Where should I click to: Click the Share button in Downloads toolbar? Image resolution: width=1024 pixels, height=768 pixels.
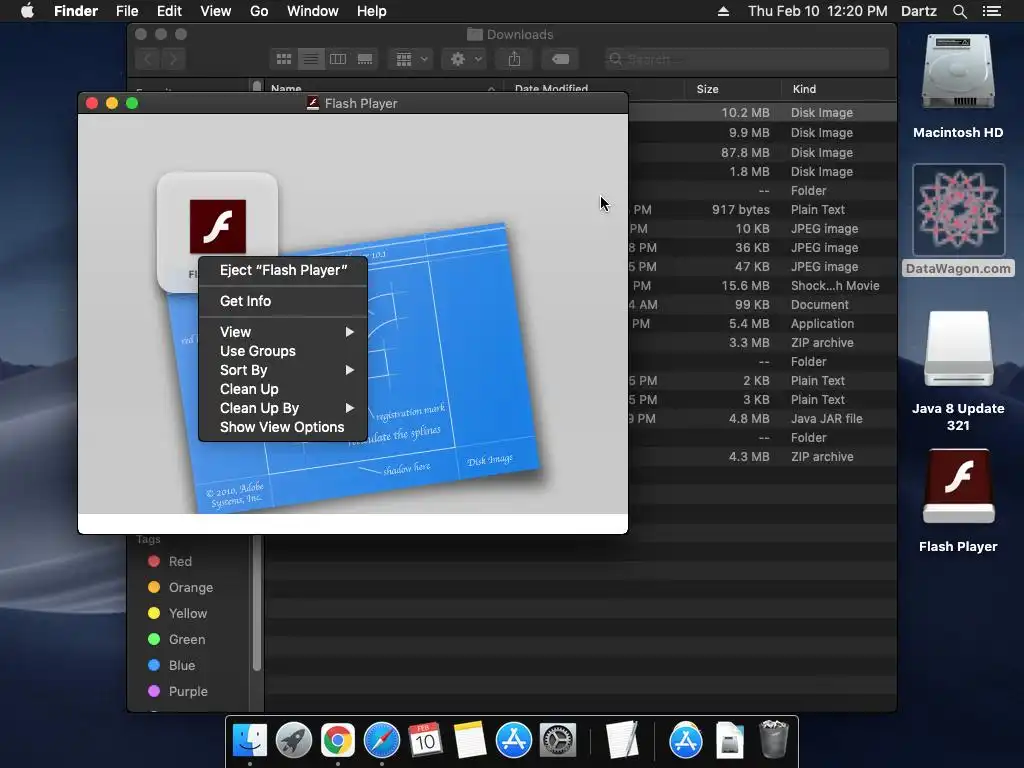(x=515, y=59)
